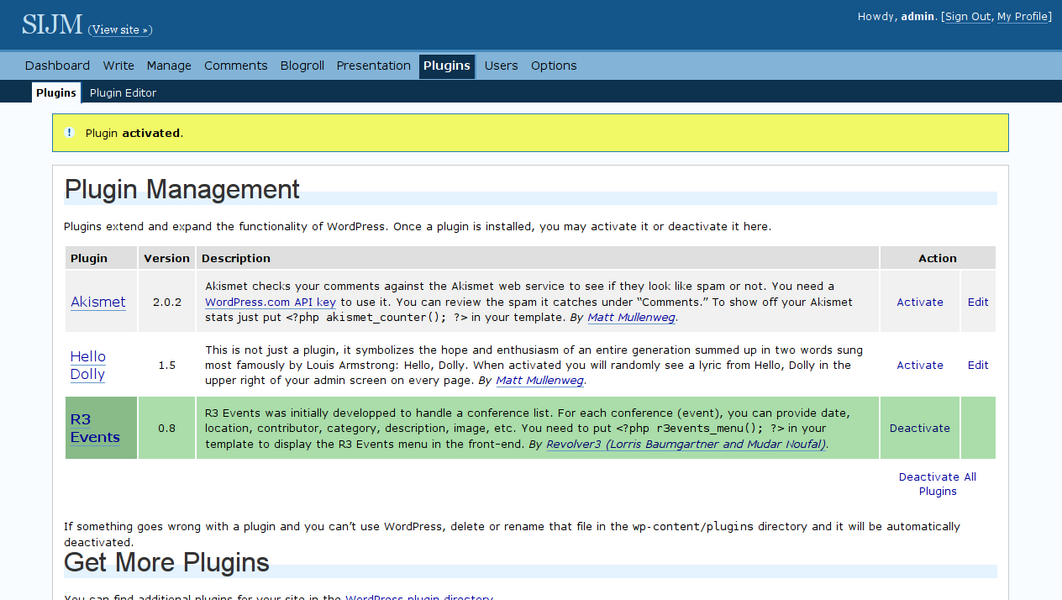The width and height of the screenshot is (1062, 600).
Task: Go to the Dashboard menu
Action: pyautogui.click(x=58, y=66)
